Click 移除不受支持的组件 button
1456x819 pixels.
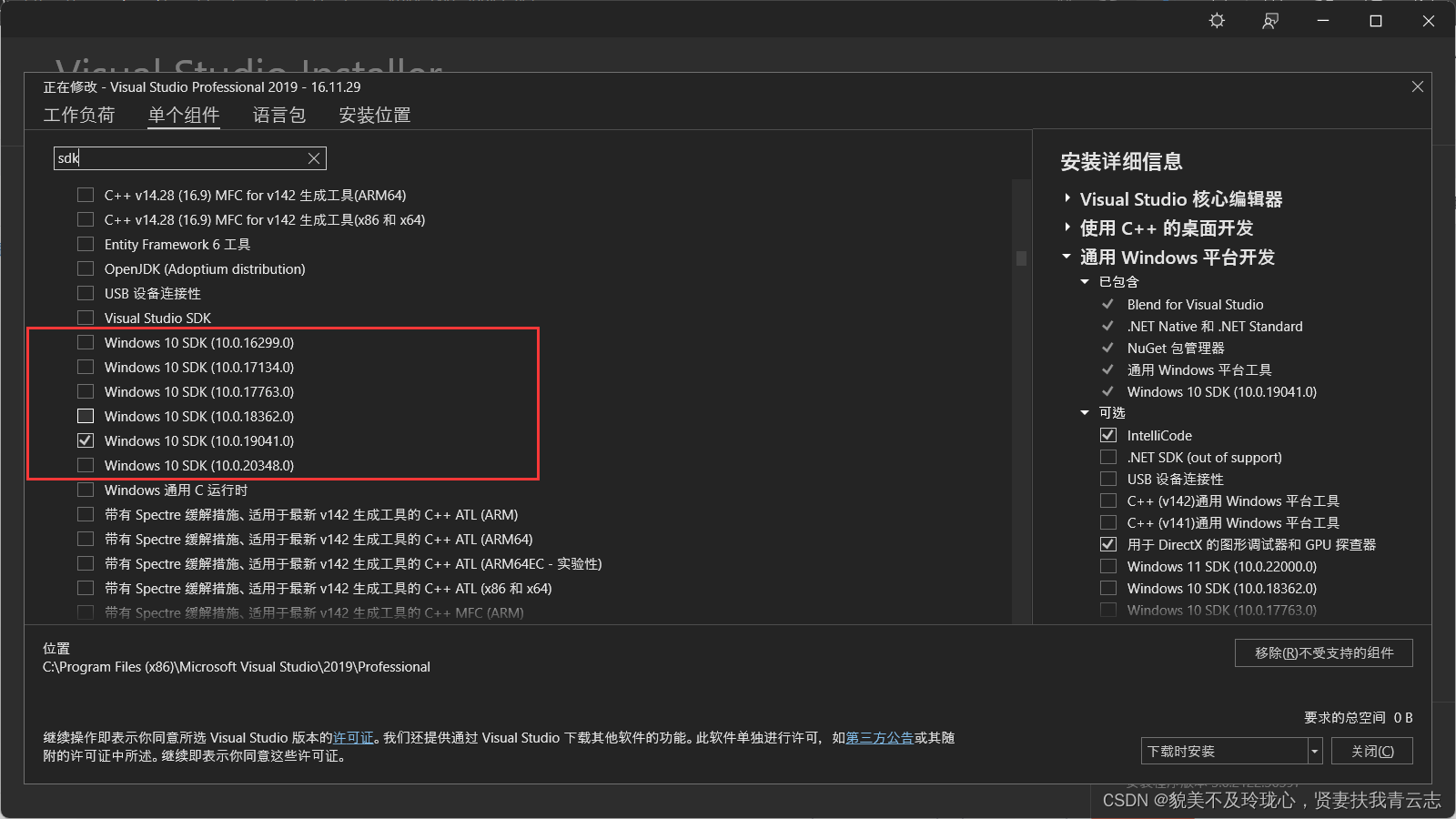click(x=1323, y=653)
